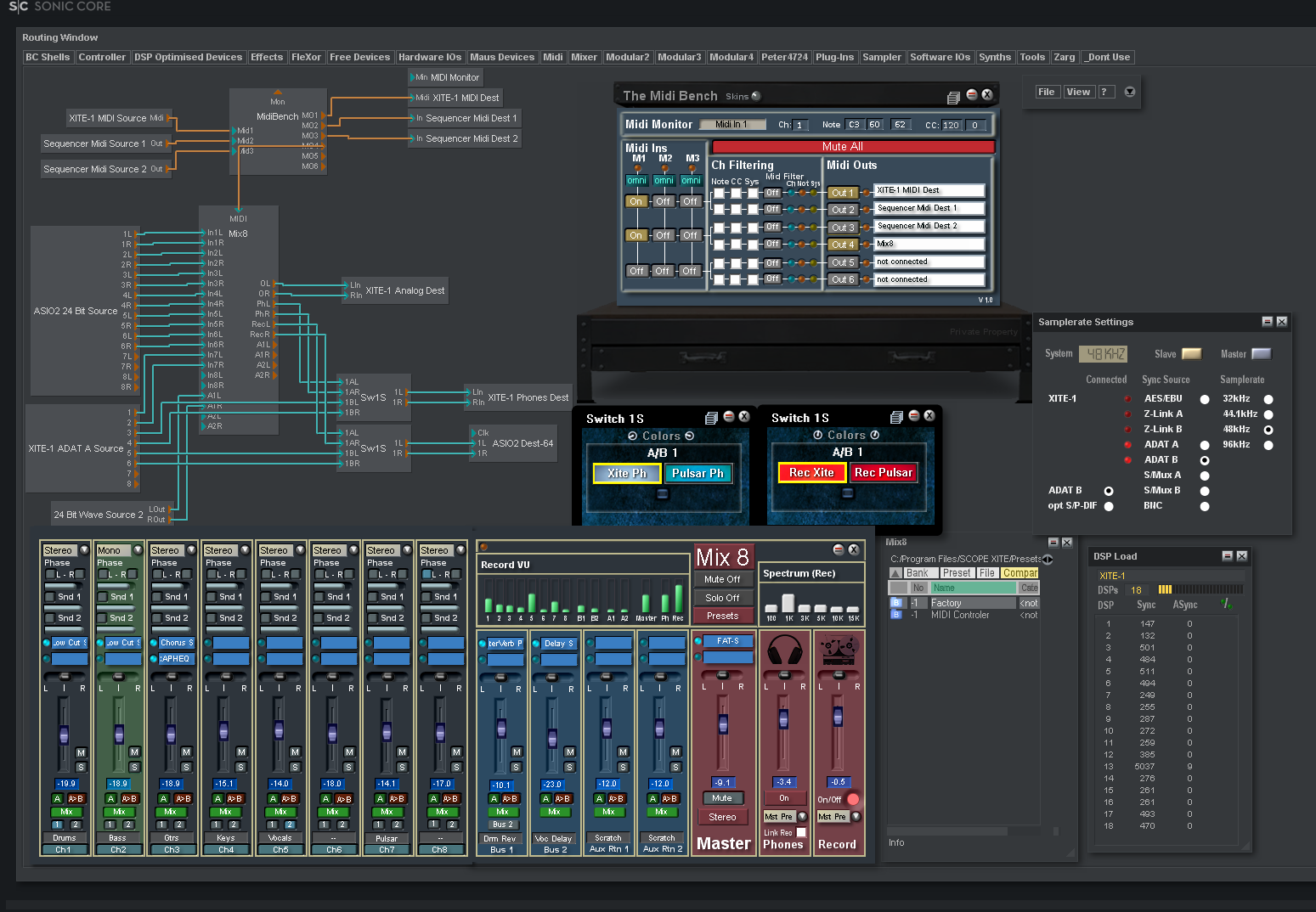Image resolution: width=1316 pixels, height=912 pixels.
Task: Toggle Note filter checkbox for Out 1
Action: 719,193
